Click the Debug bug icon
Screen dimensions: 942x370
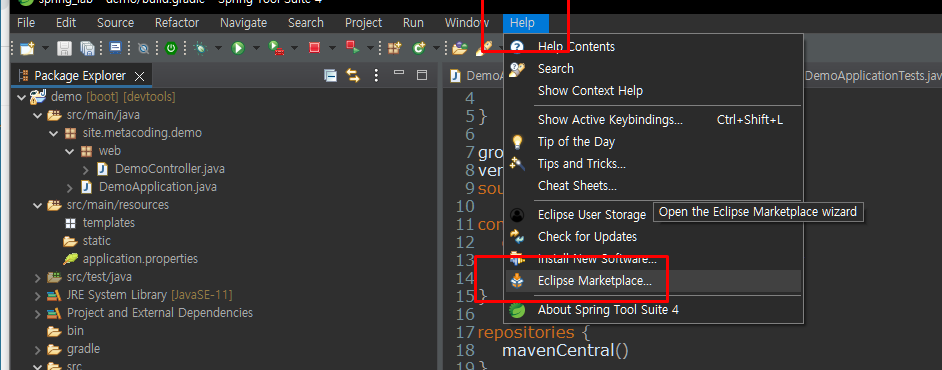201,48
